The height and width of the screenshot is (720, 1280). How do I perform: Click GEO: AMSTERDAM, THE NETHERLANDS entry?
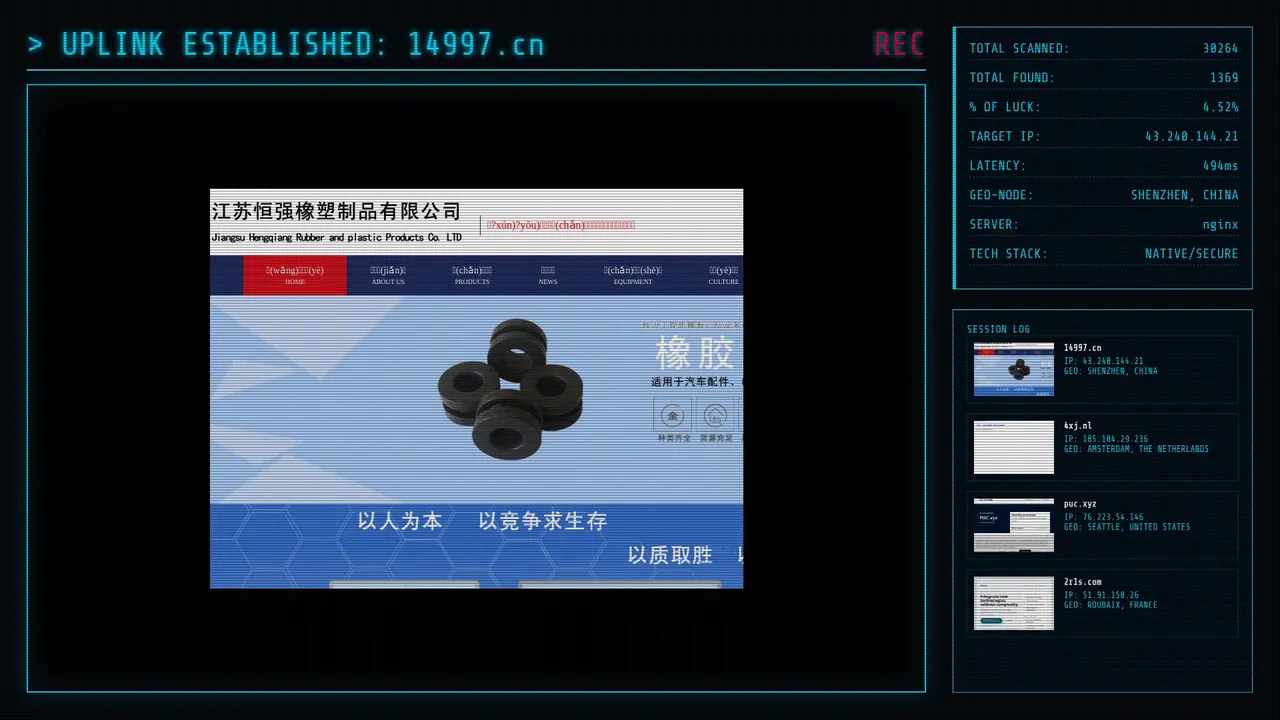(x=1136, y=449)
